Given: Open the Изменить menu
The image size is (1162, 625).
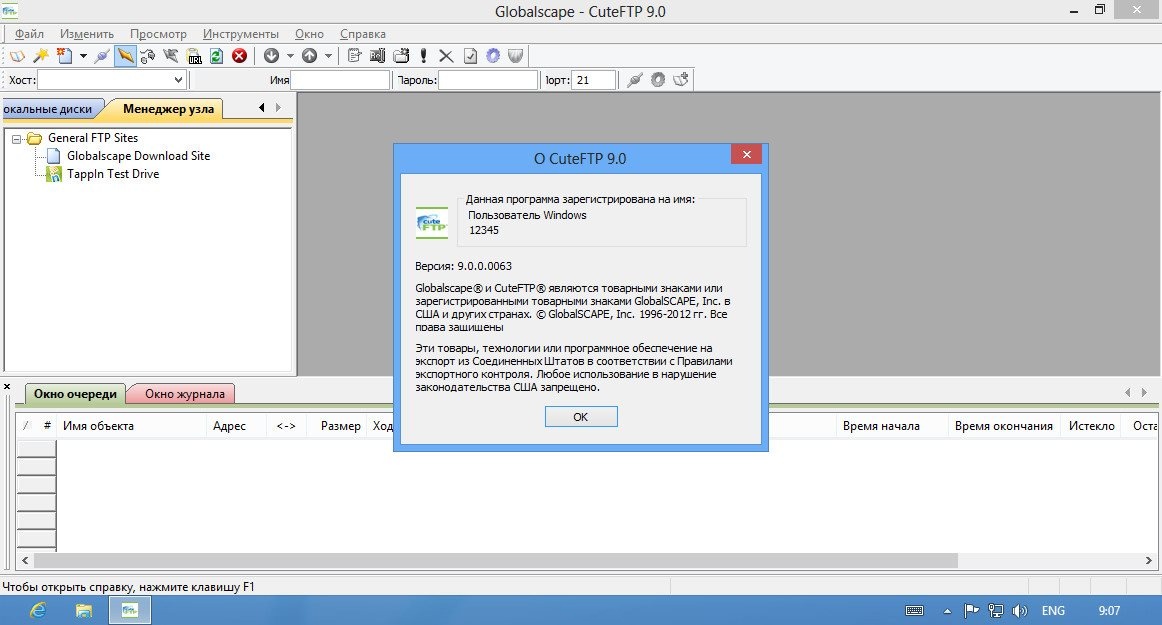Looking at the screenshot, I should (87, 33).
